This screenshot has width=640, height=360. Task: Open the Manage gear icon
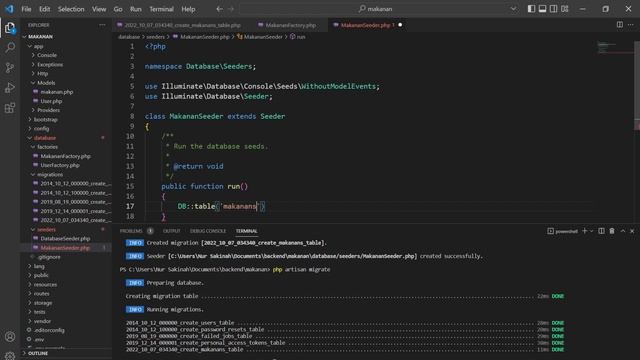[x=10, y=356]
